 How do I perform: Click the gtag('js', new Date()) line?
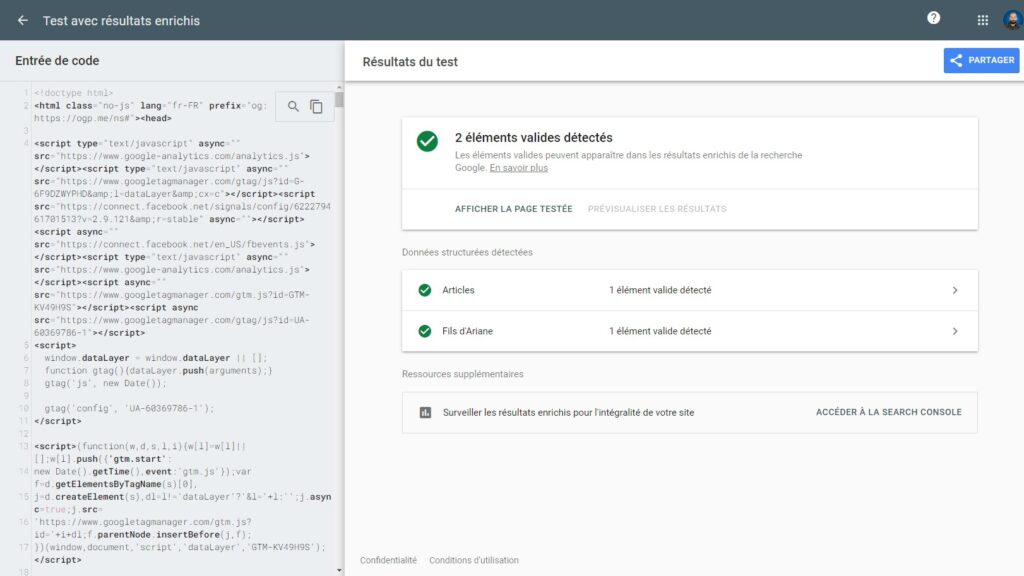(105, 383)
